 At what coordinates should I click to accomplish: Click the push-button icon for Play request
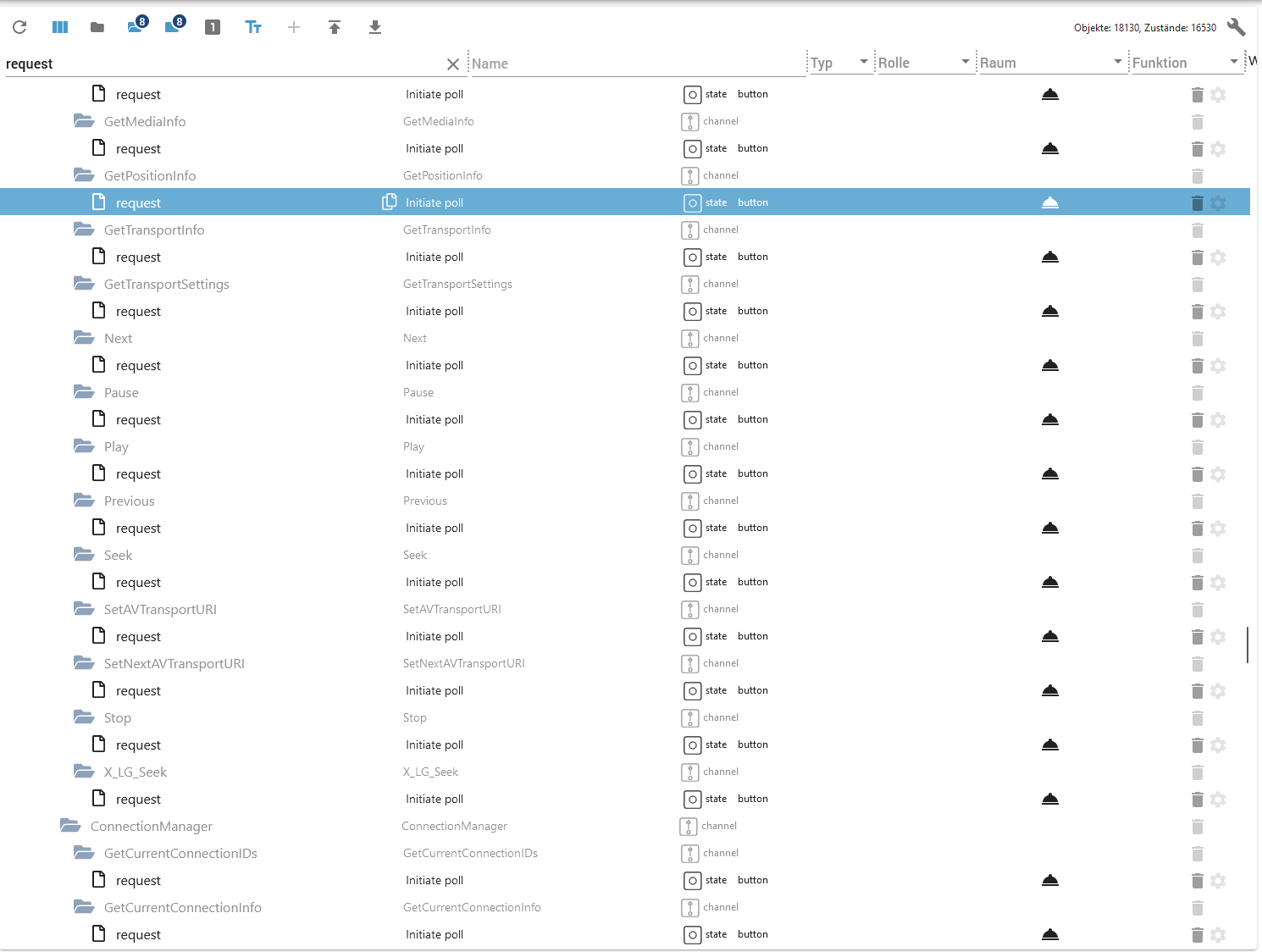[x=1050, y=473]
